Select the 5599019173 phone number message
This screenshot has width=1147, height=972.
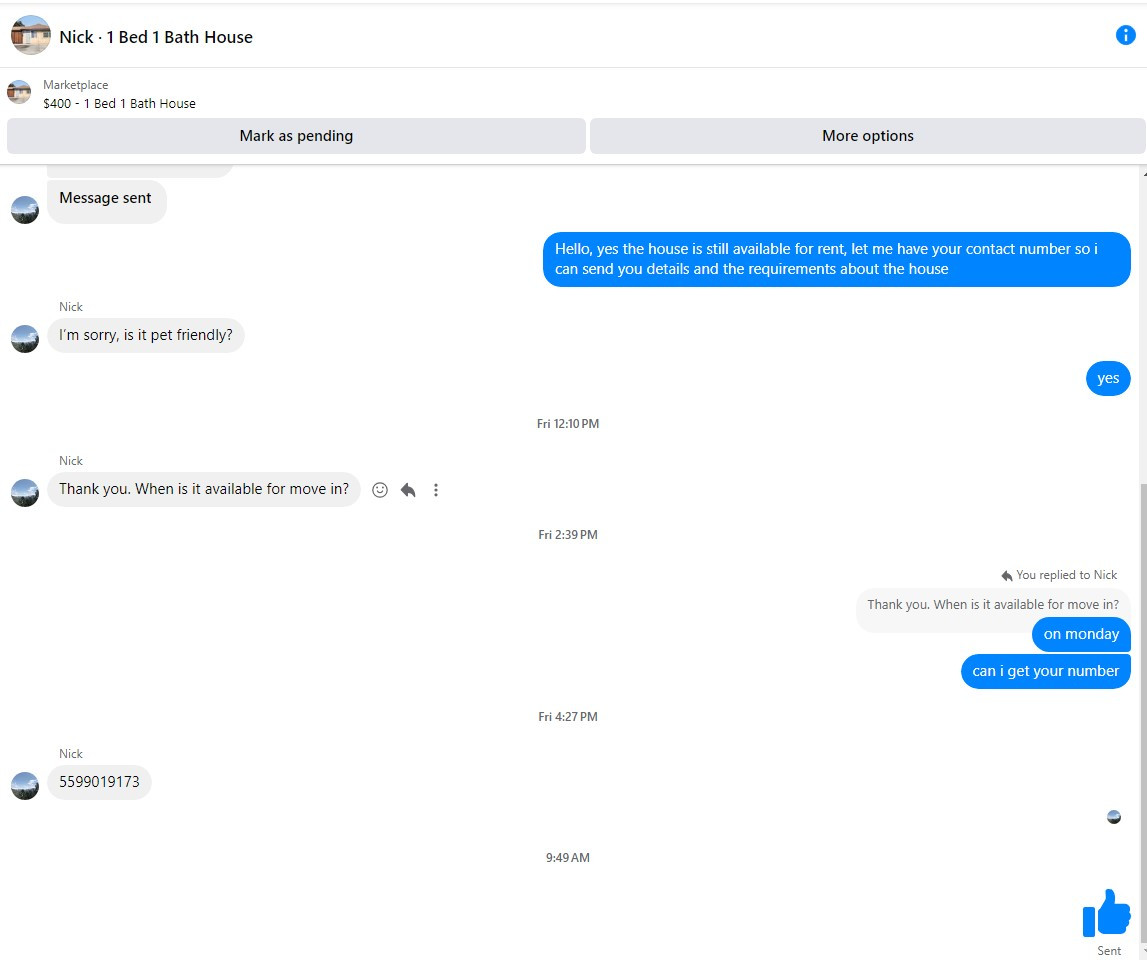(x=99, y=782)
